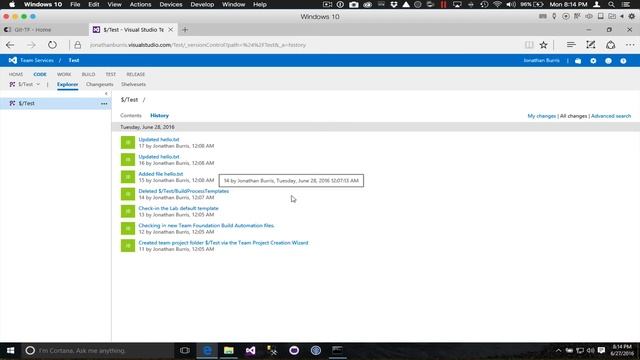
Task: Open the settings gear in blue header
Action: click(x=593, y=61)
